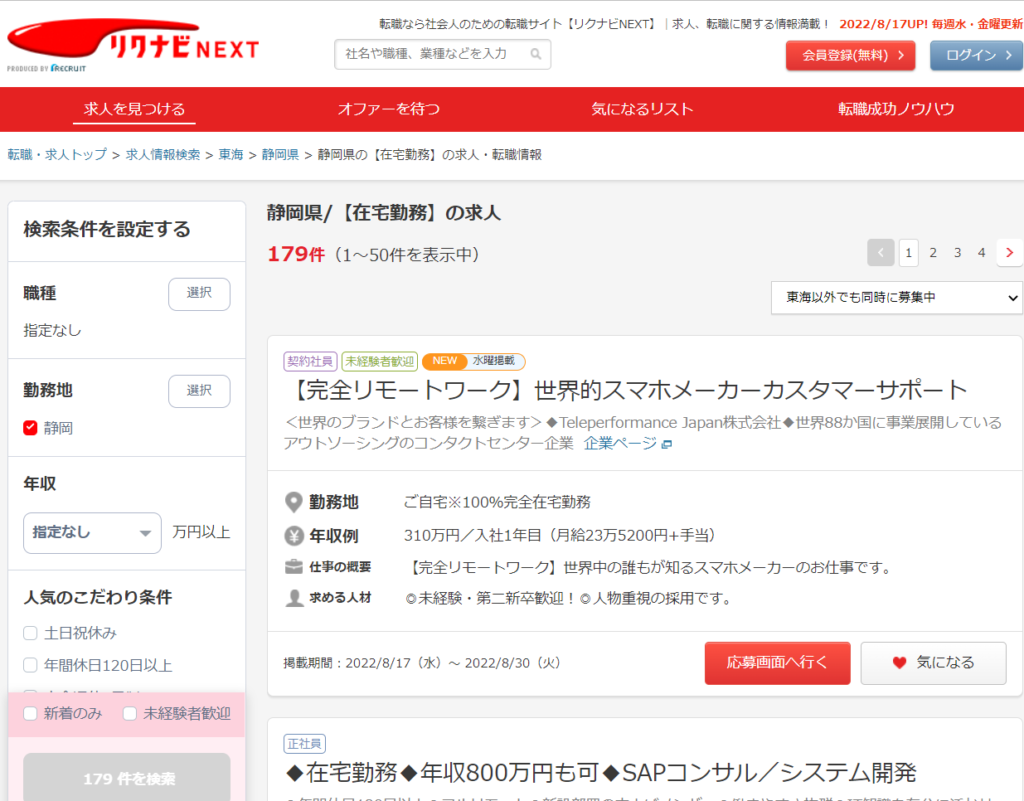
Task: Uncheck the 静岡 location checkbox
Action: pos(30,428)
